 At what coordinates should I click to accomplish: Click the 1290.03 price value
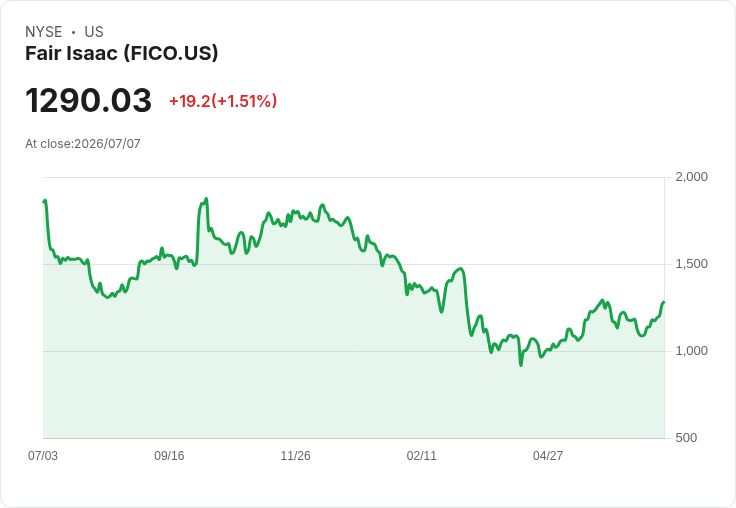pos(88,100)
